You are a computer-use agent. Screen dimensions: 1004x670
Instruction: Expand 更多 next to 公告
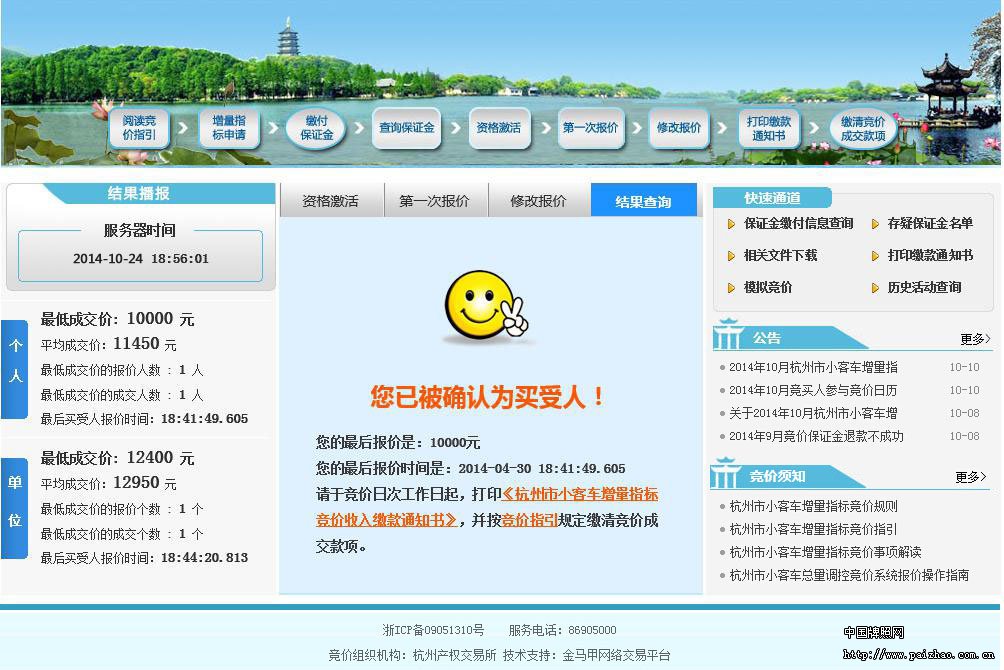click(x=974, y=339)
